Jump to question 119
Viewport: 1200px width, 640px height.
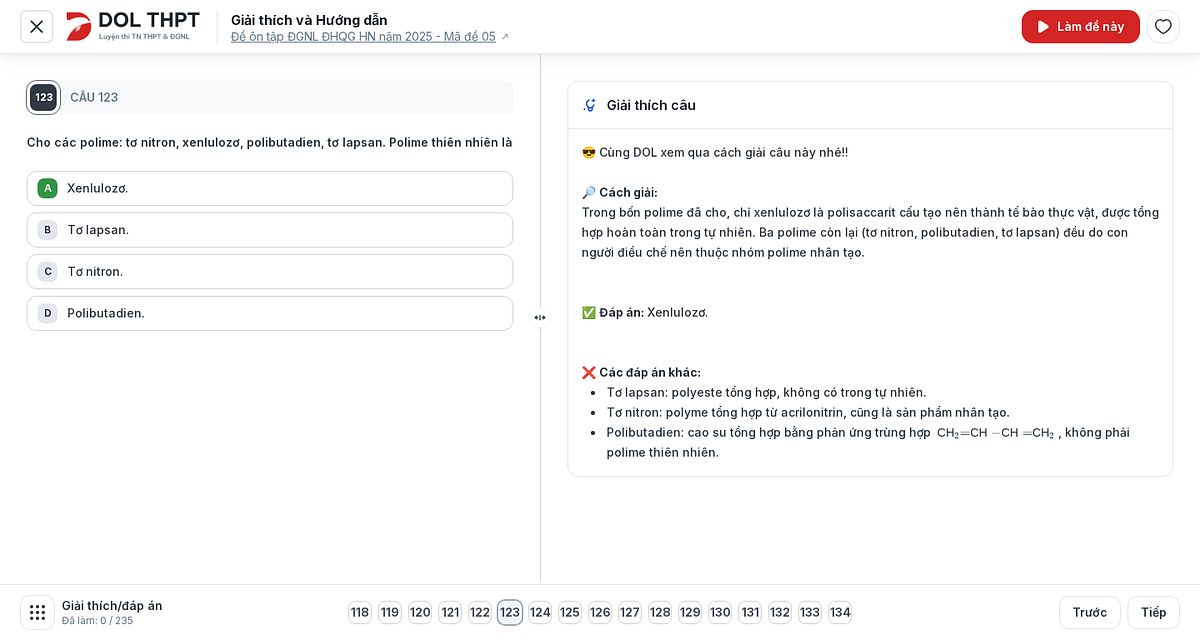click(x=390, y=612)
